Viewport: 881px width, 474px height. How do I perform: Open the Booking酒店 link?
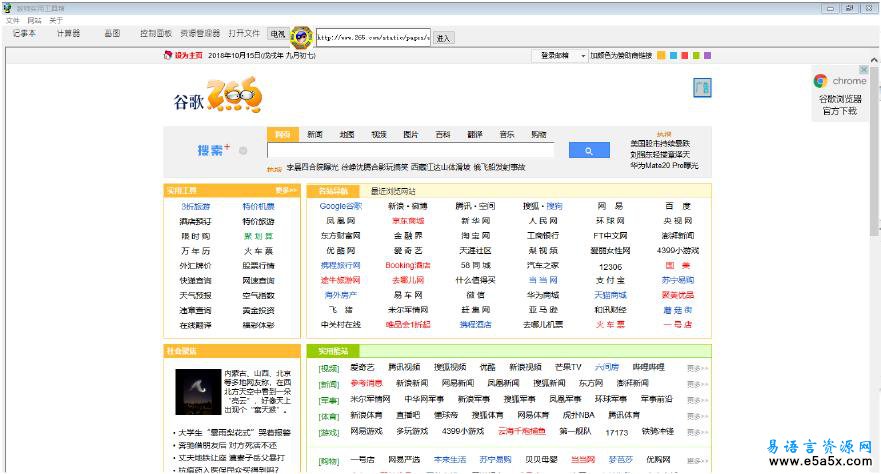[x=408, y=265]
